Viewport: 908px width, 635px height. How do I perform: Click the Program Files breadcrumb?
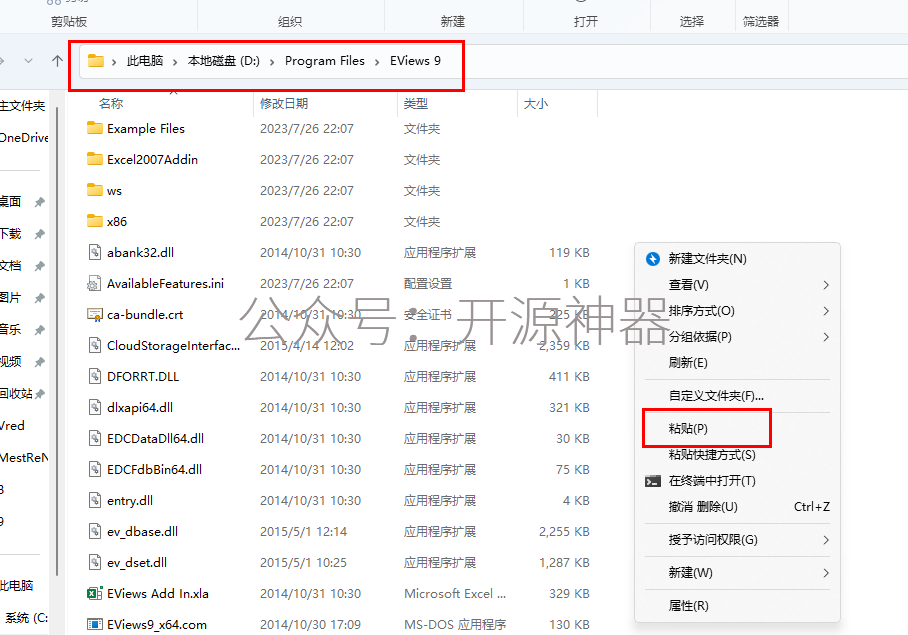pos(325,61)
